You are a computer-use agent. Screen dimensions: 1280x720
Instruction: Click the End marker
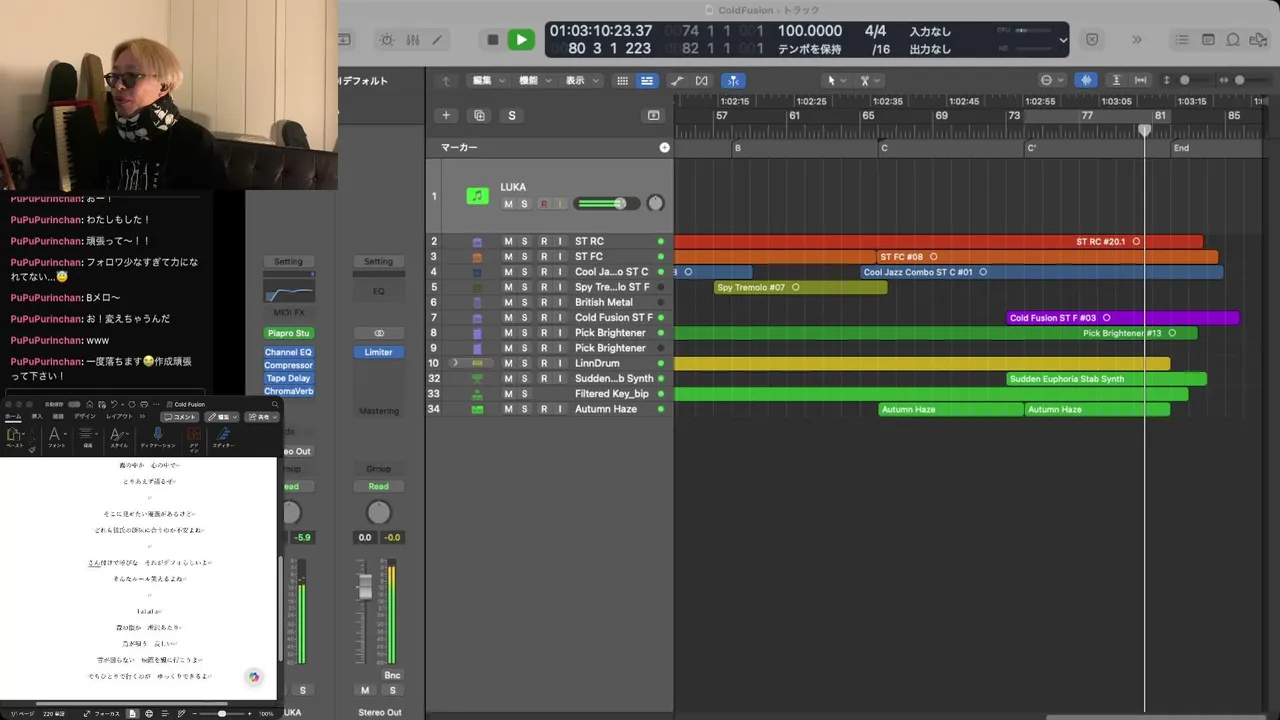pos(1181,148)
